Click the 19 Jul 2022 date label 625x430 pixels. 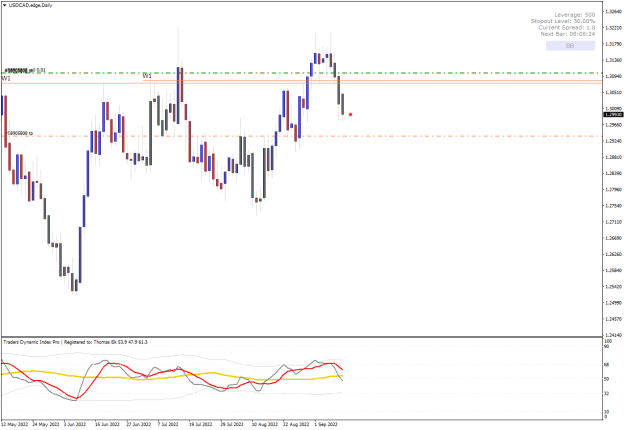(x=200, y=424)
